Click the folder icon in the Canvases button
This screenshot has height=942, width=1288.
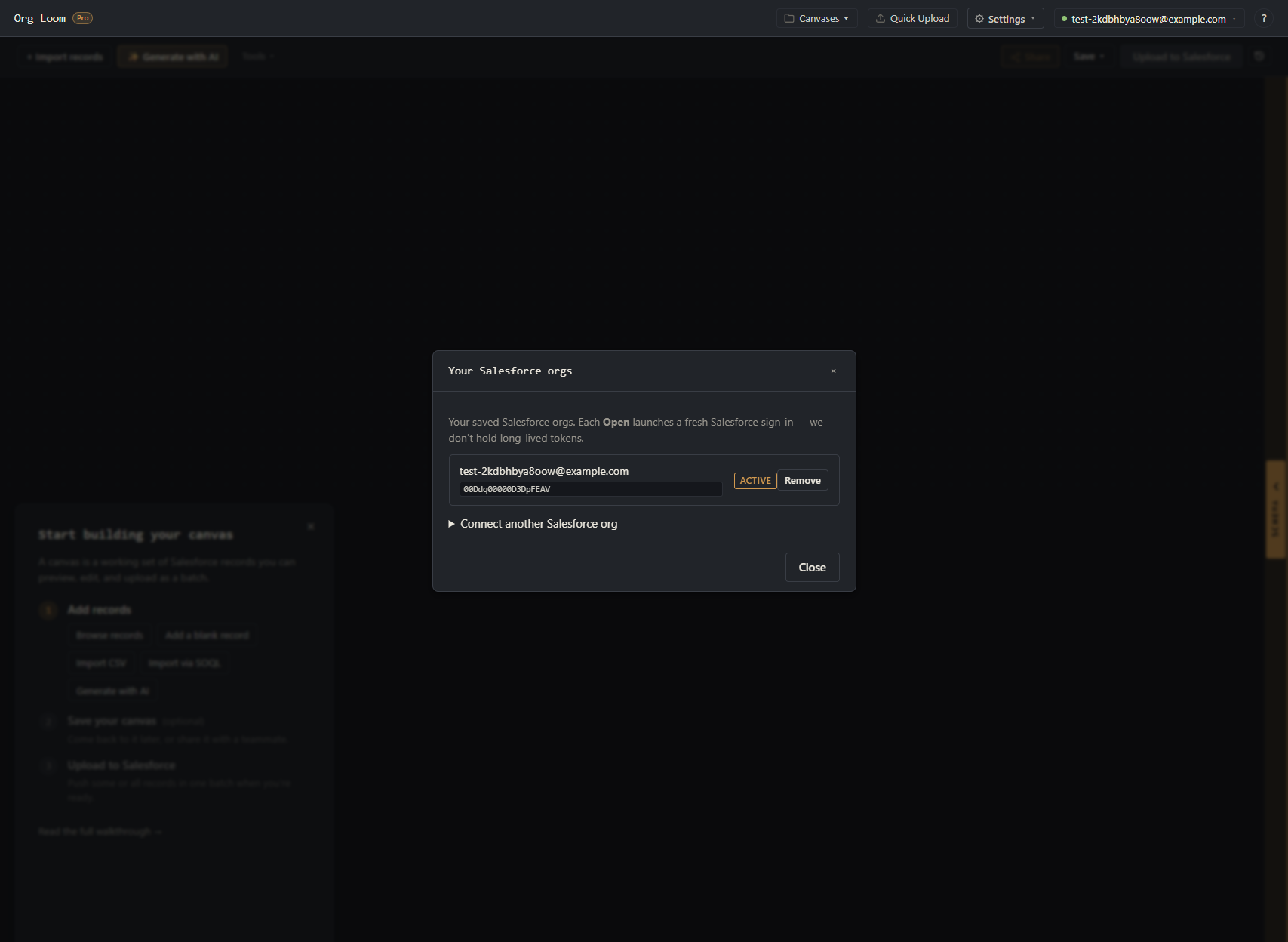[789, 18]
